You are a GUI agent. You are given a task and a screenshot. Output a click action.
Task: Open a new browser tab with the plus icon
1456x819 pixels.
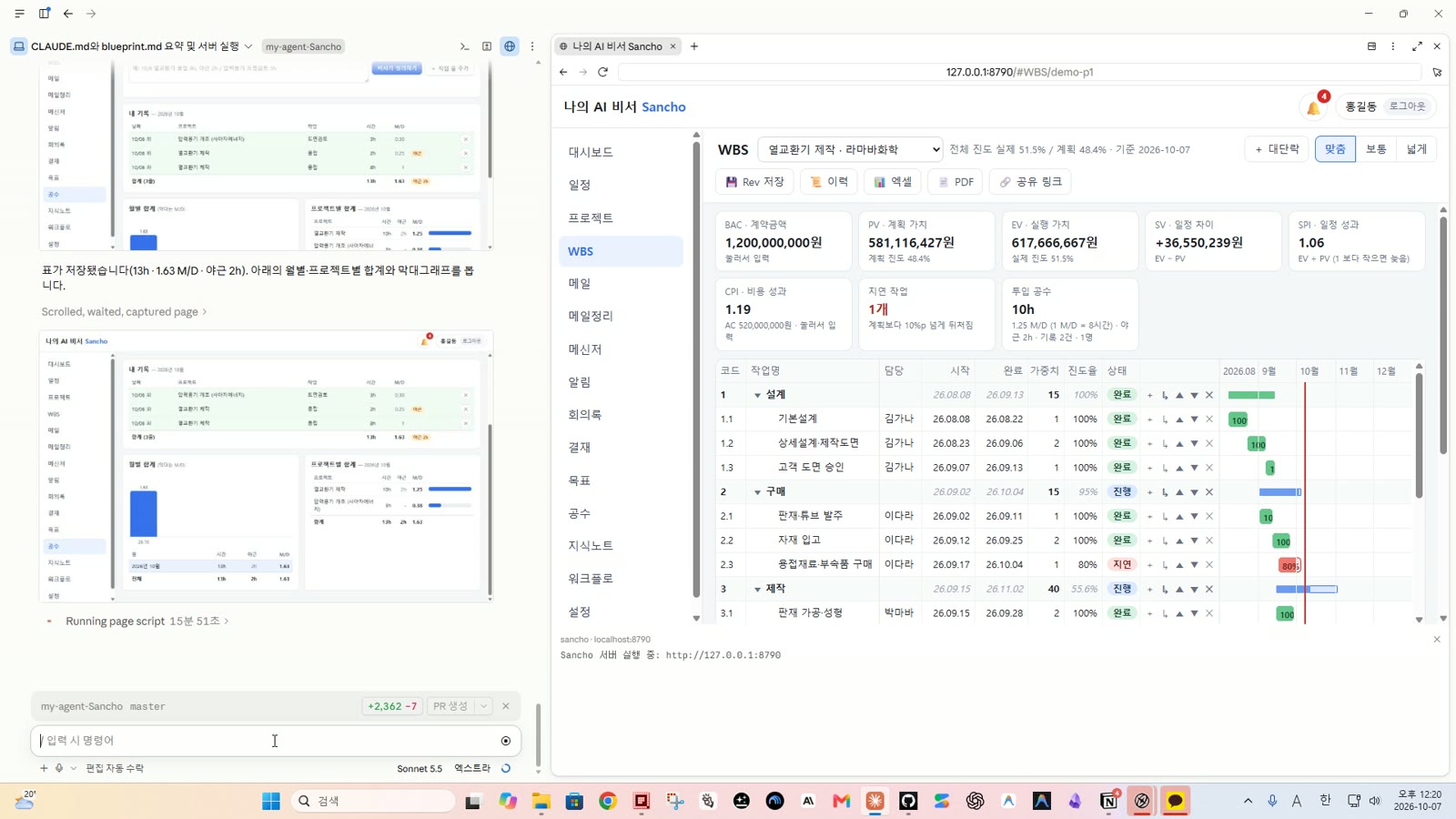pyautogui.click(x=694, y=46)
